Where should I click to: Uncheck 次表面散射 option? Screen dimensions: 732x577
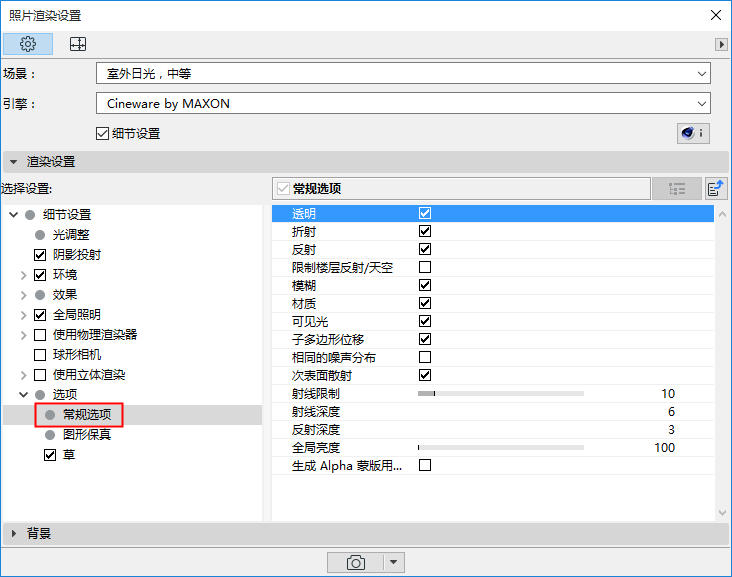[x=425, y=375]
